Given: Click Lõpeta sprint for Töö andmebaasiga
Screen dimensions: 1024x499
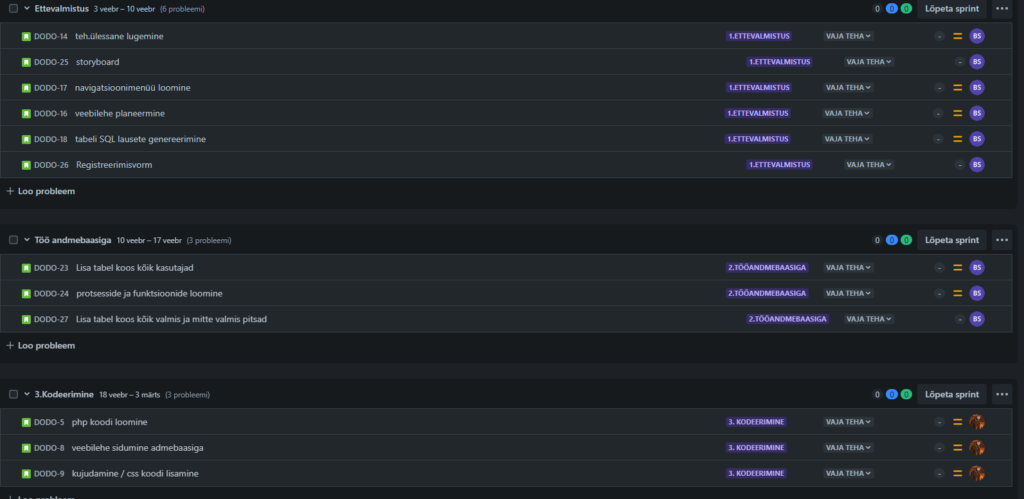Looking at the screenshot, I should tap(951, 240).
